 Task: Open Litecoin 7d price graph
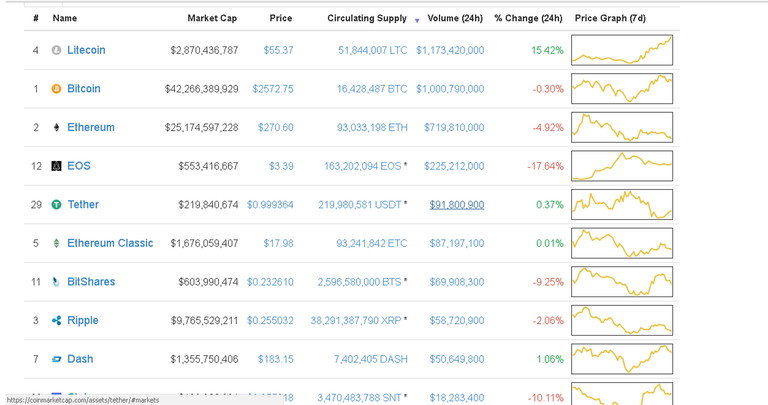click(x=622, y=50)
